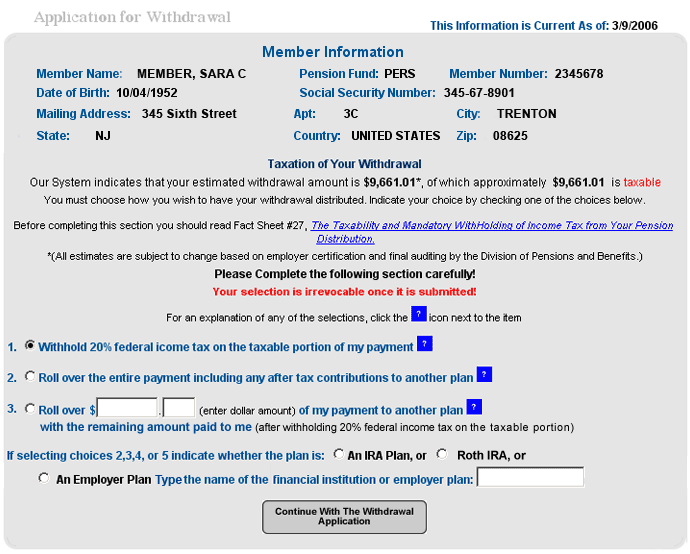Click apartment value 3C
The width and height of the screenshot is (690, 554).
point(350,114)
